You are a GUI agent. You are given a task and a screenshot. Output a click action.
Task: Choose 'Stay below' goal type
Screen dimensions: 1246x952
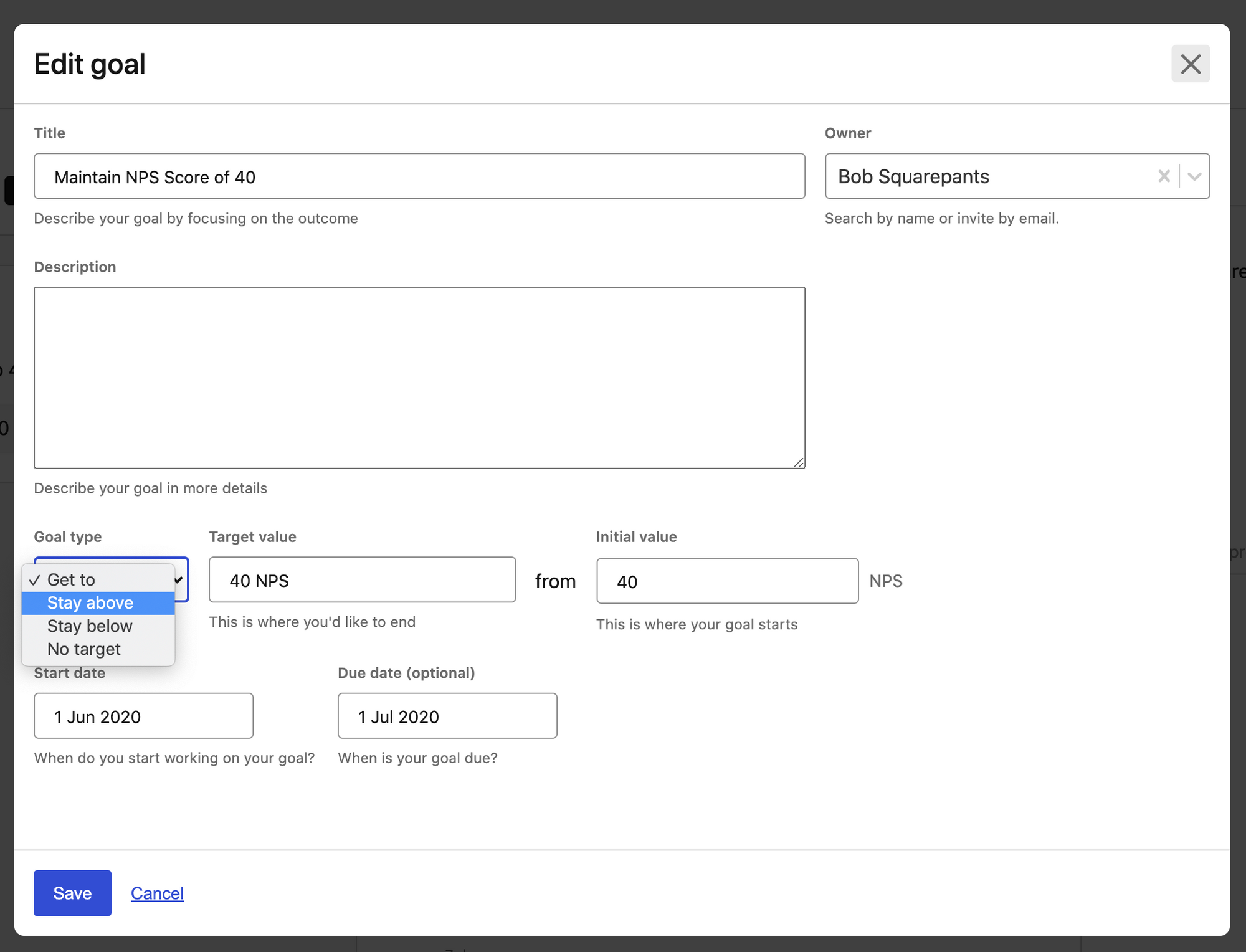[x=90, y=626]
